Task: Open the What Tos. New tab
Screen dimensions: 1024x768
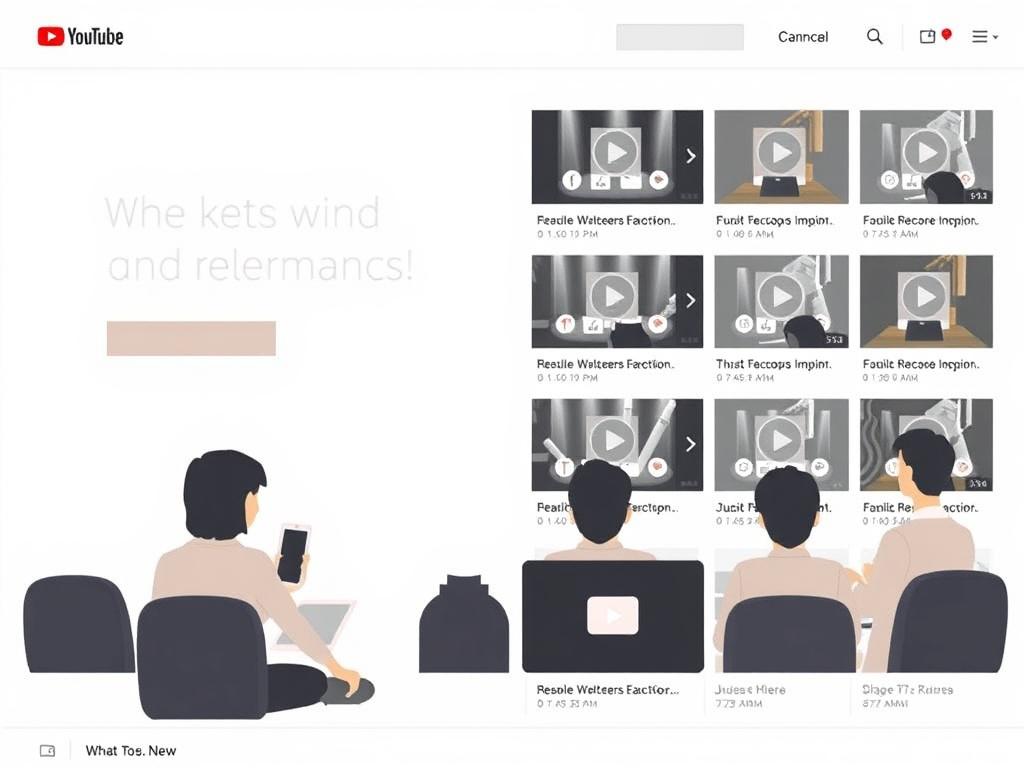Action: (131, 750)
